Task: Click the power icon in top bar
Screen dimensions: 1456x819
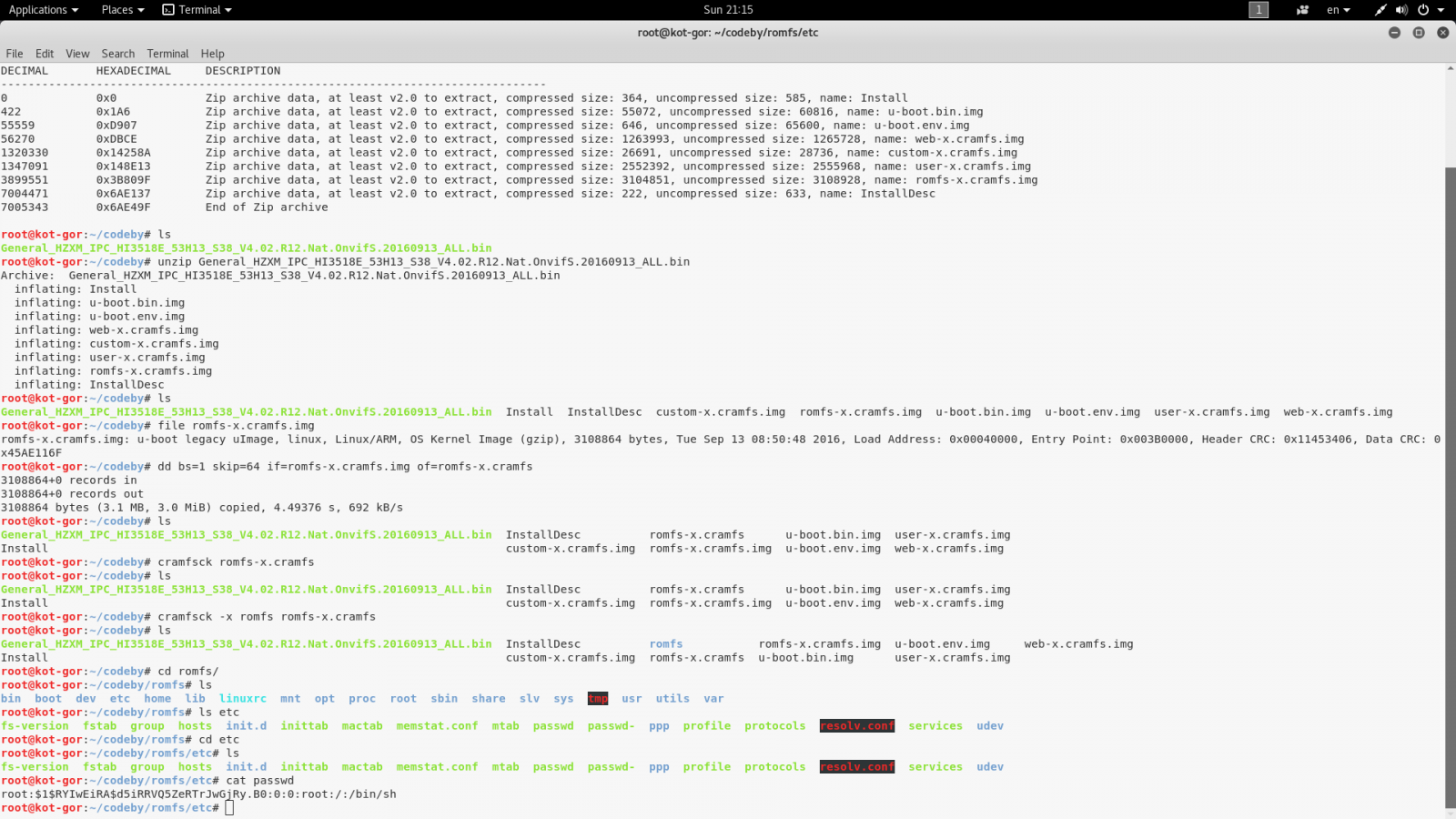Action: point(1423,10)
